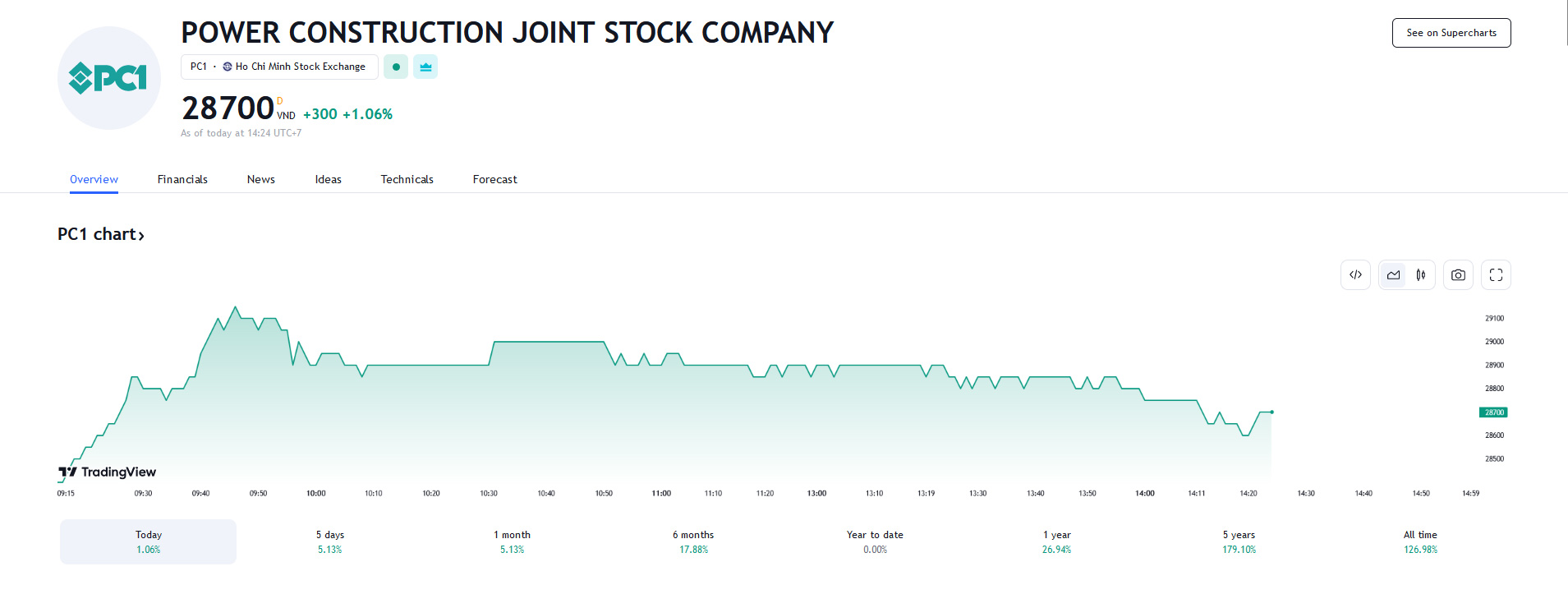Screen dimensions: 1568x608
Task: Open the embed code widget icon
Action: [x=1355, y=275]
